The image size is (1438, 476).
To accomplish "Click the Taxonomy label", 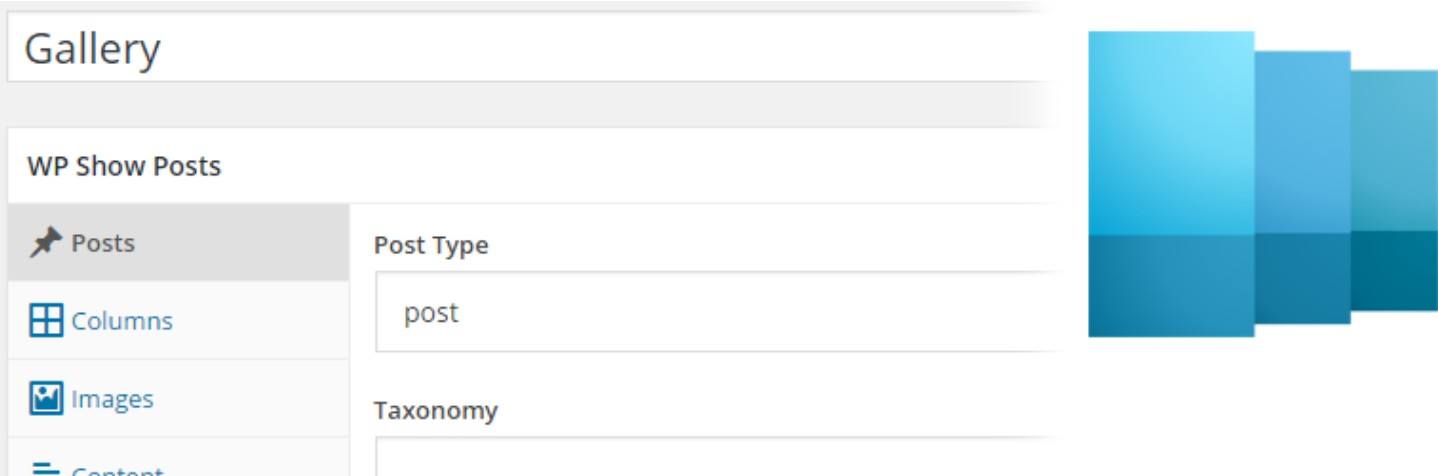I will (x=435, y=410).
